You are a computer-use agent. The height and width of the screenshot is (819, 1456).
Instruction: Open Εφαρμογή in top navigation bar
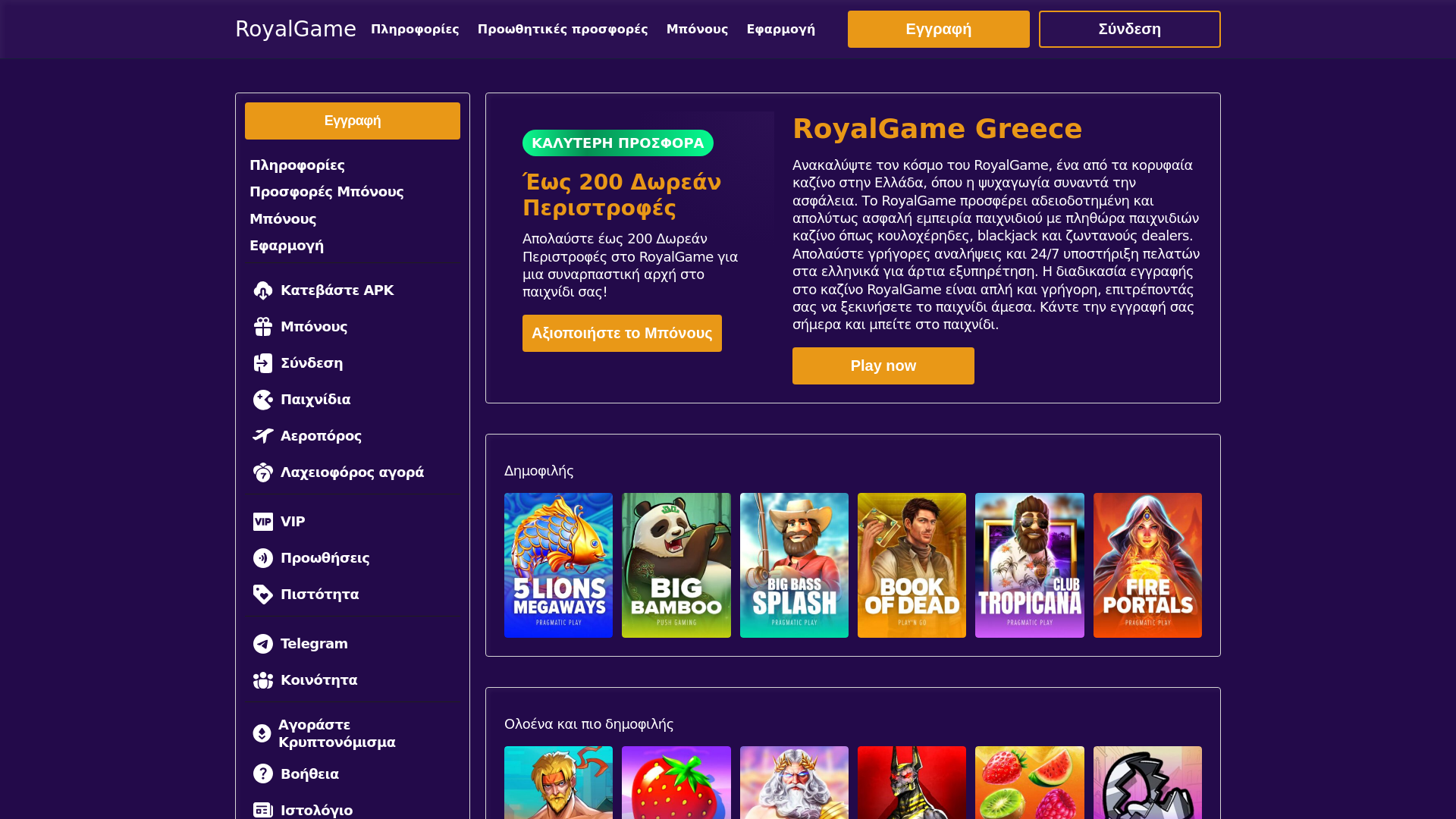pos(781,29)
